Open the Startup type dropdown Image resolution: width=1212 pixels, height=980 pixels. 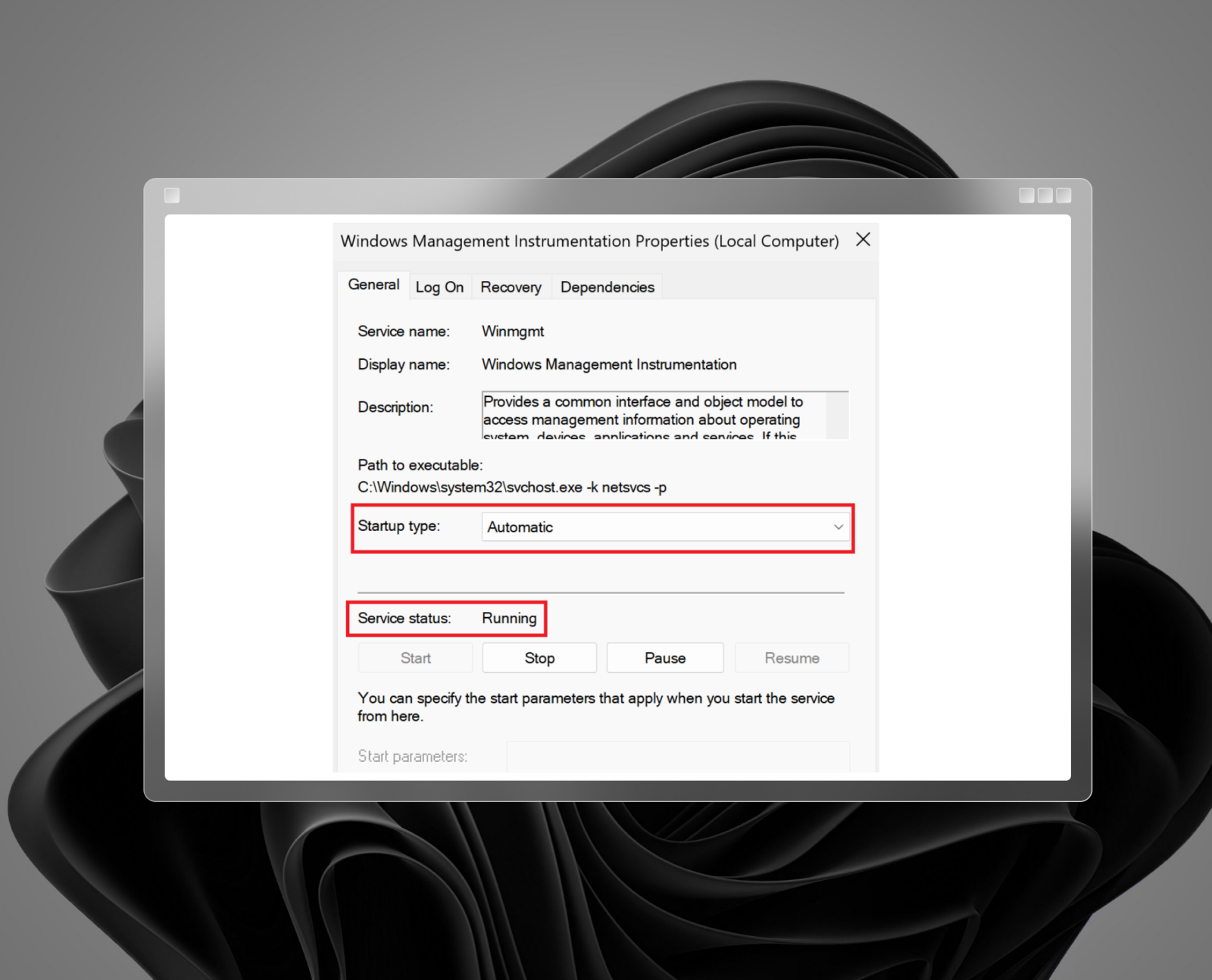[x=665, y=526]
